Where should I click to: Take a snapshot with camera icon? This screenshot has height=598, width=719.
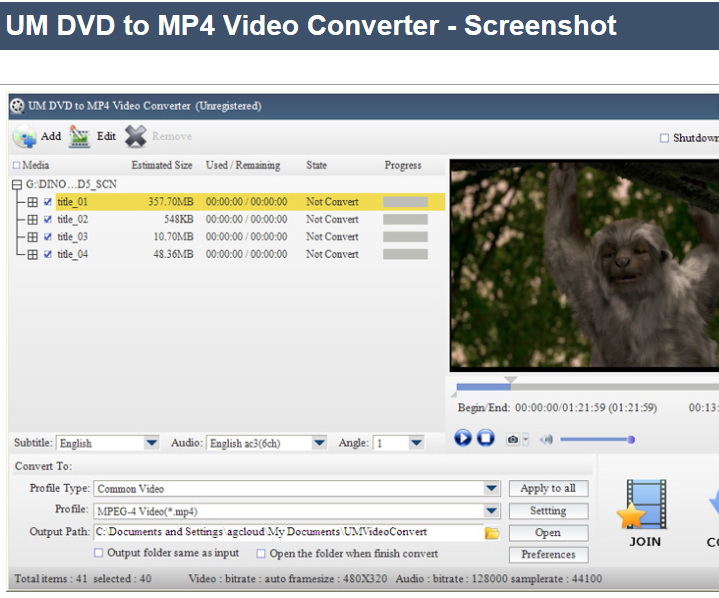point(513,439)
